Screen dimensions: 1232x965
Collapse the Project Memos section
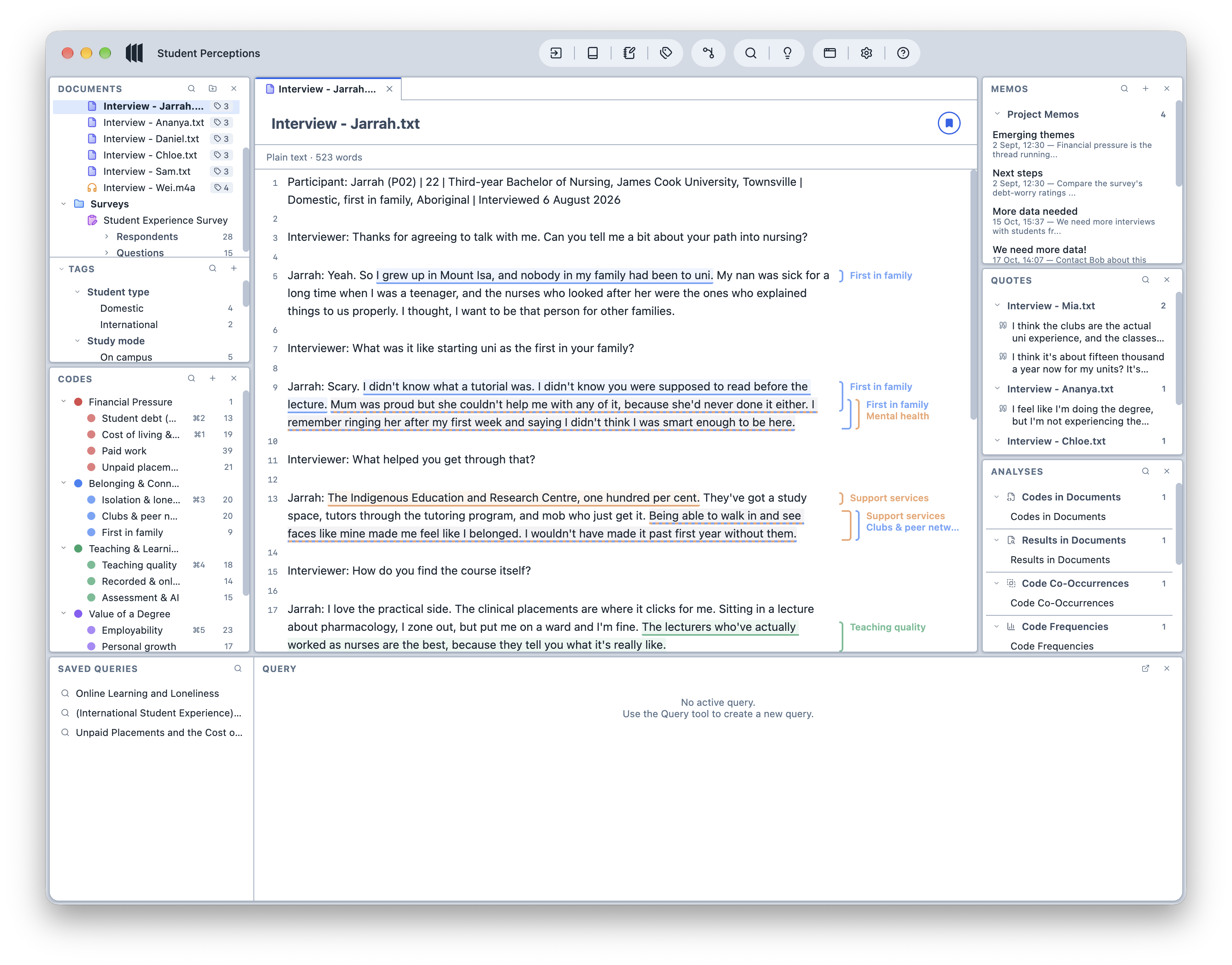(997, 114)
